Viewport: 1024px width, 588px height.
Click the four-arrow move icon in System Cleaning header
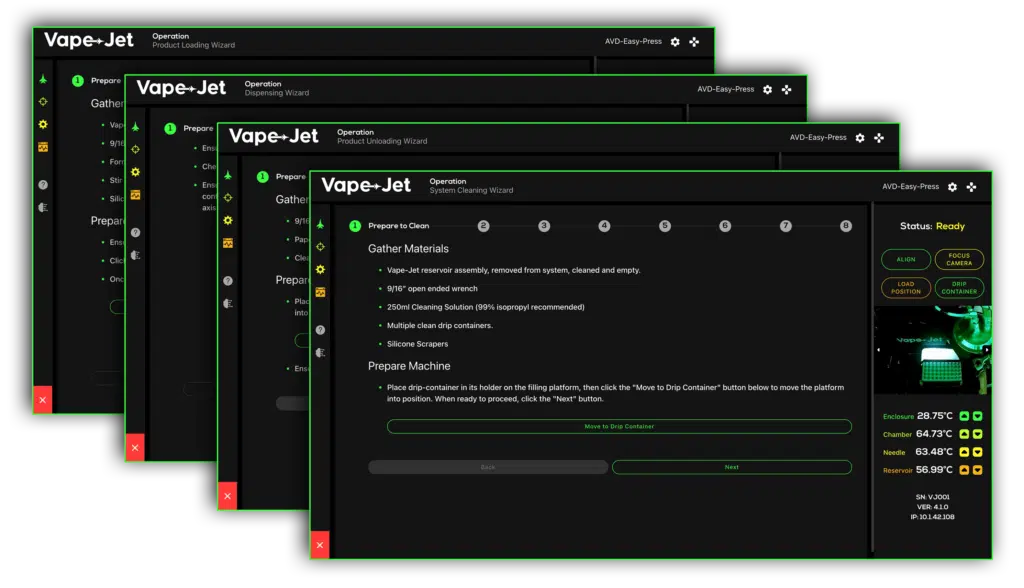972,187
